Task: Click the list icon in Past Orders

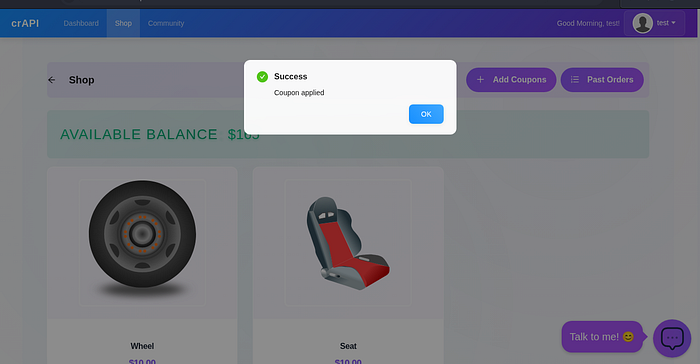Action: coord(575,79)
